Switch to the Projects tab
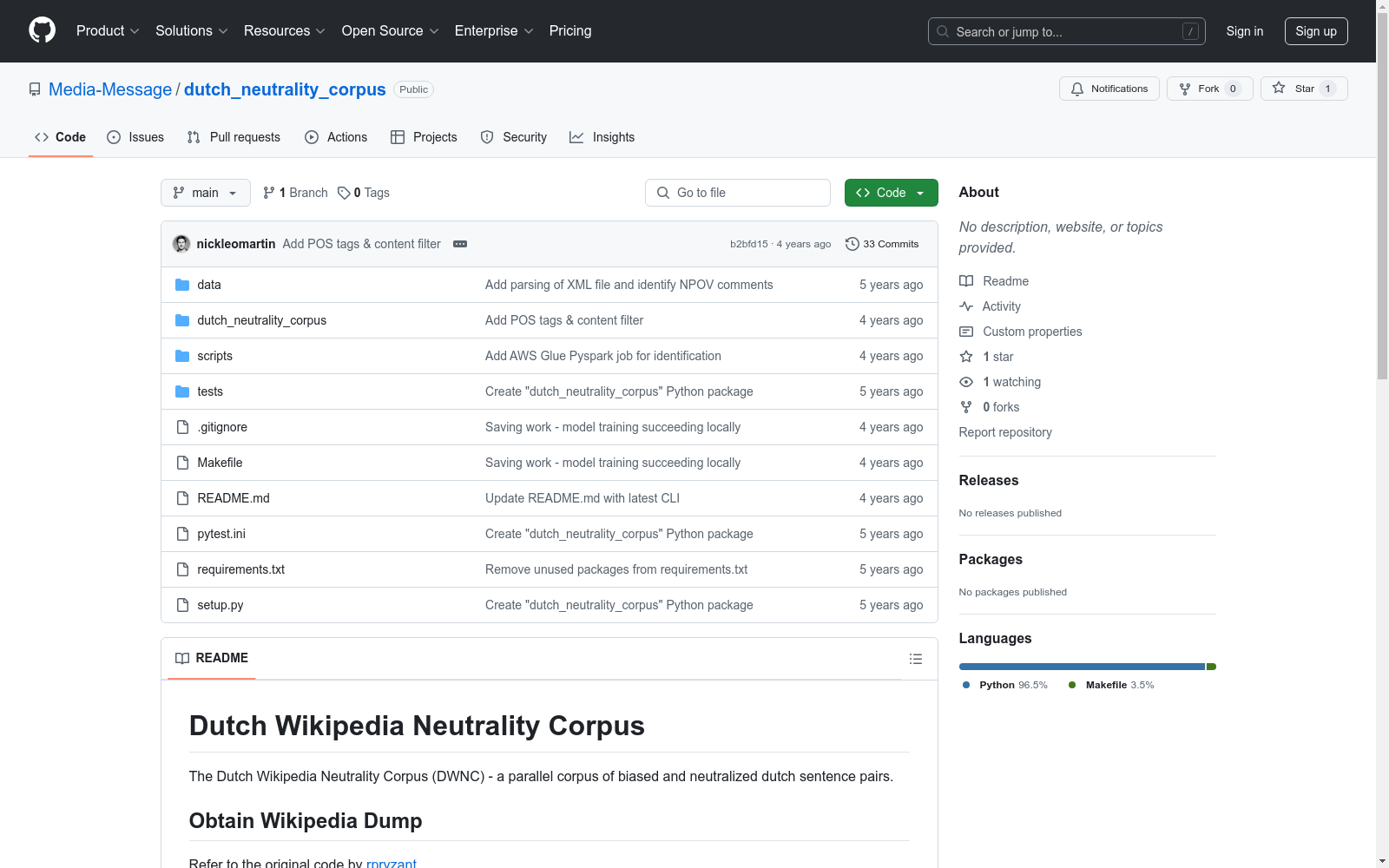1389x868 pixels. coord(424,137)
